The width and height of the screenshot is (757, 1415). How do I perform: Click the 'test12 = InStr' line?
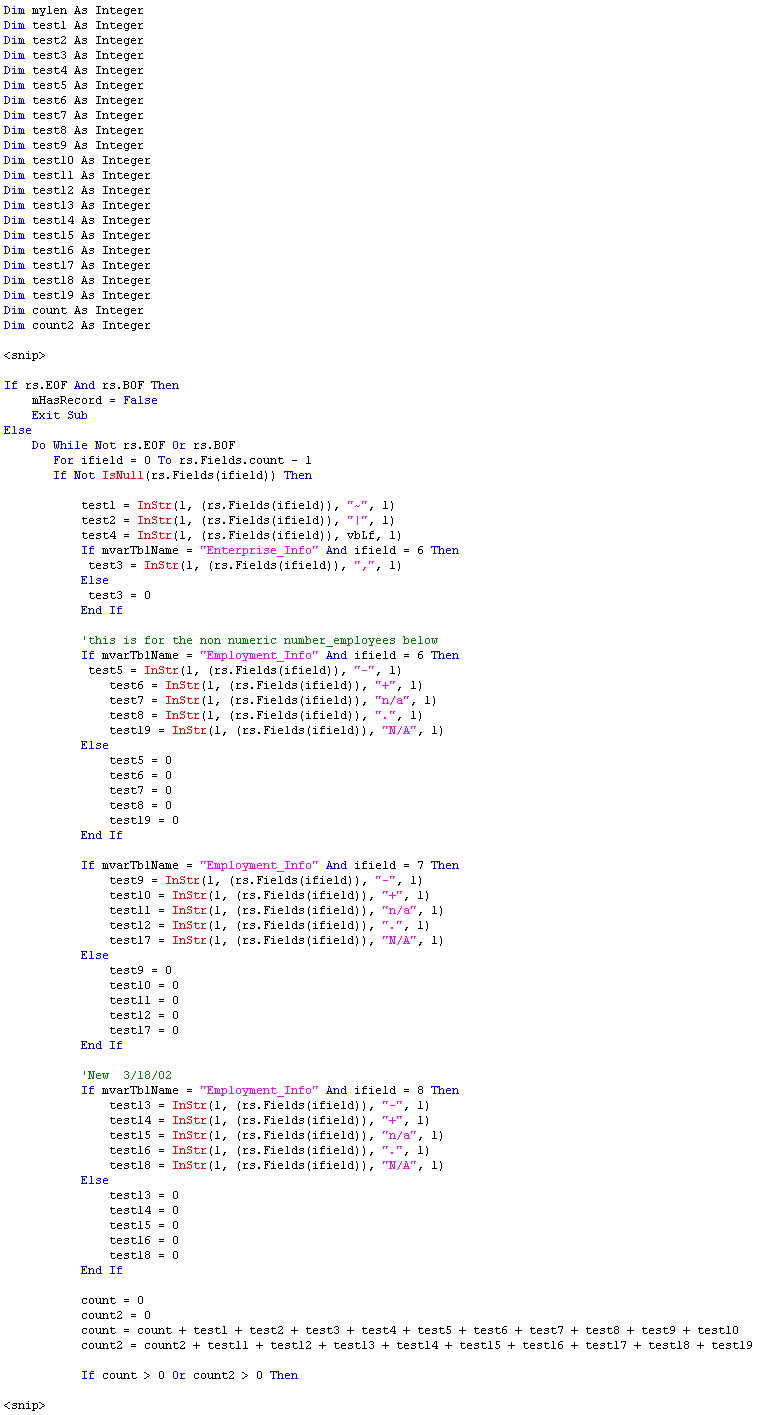tap(270, 925)
